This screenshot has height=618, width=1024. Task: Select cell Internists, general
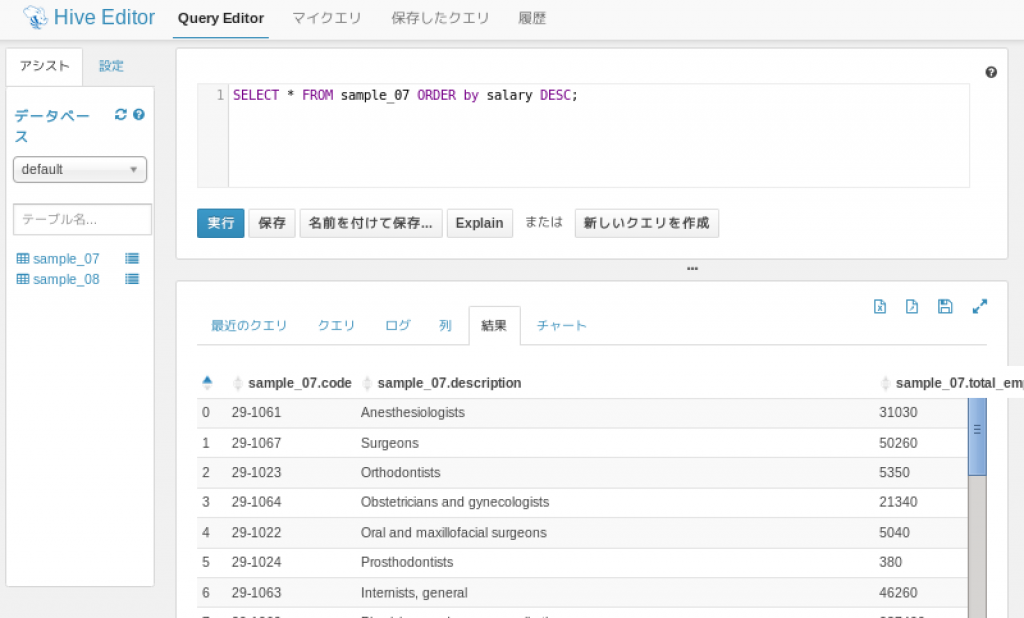pyautogui.click(x=414, y=593)
